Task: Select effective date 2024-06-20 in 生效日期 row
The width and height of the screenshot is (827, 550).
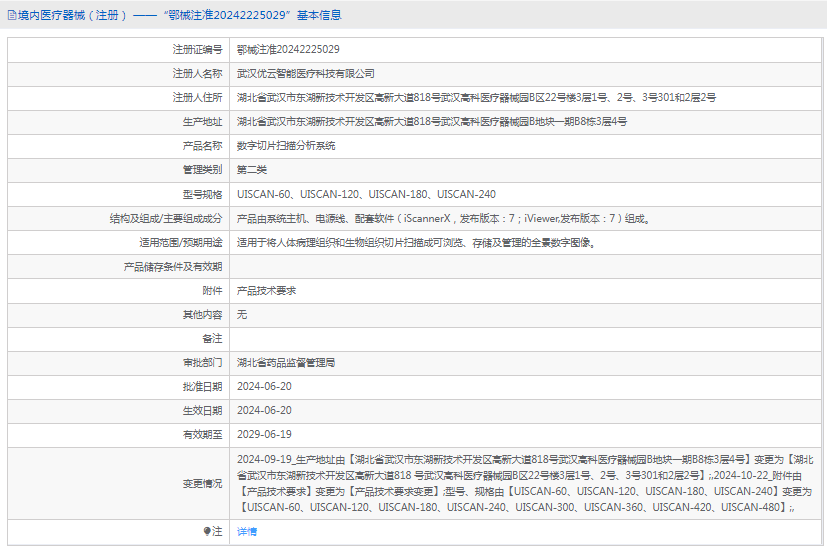Action: pyautogui.click(x=264, y=411)
